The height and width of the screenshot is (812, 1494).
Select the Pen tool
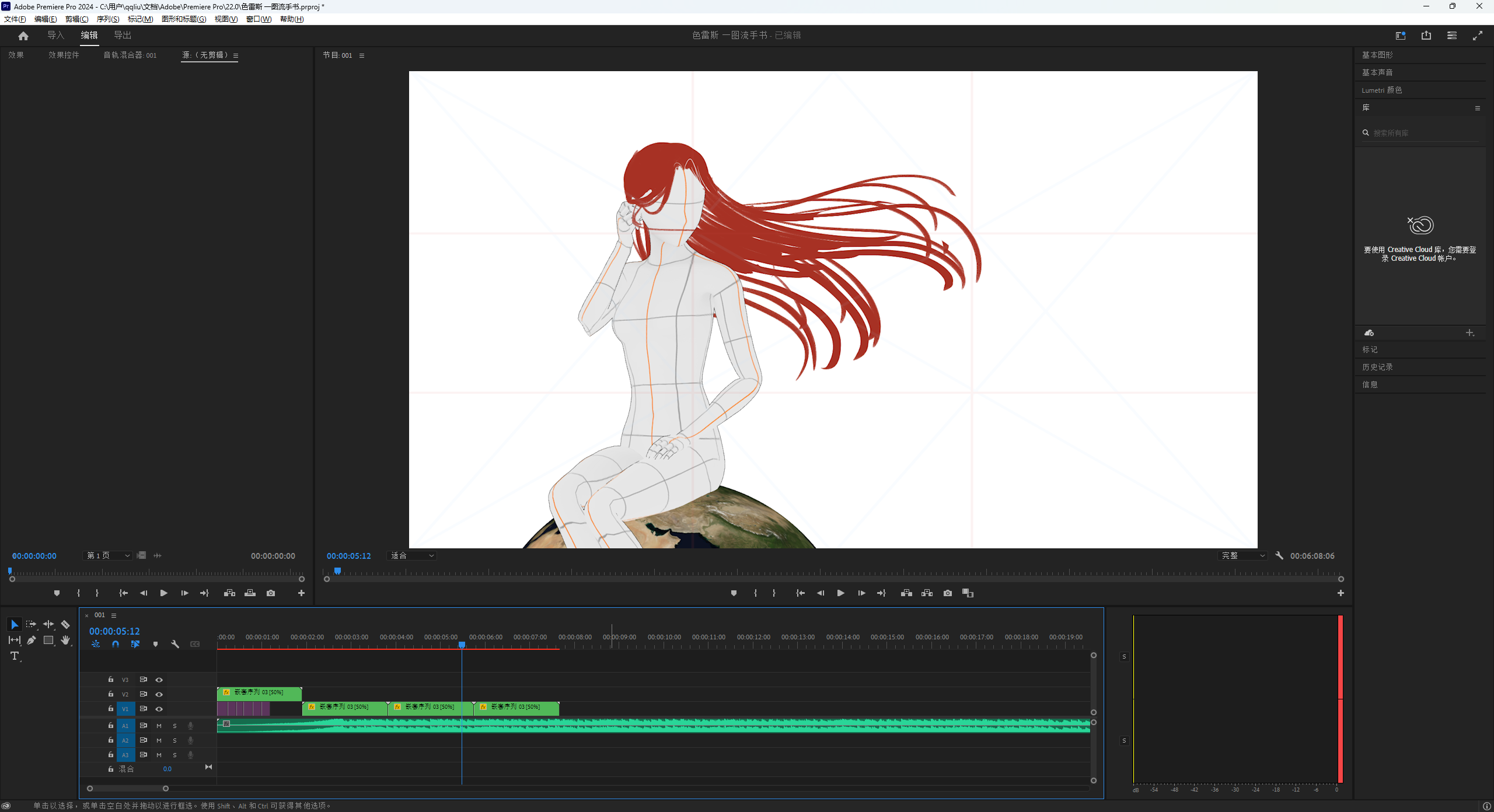pos(32,640)
